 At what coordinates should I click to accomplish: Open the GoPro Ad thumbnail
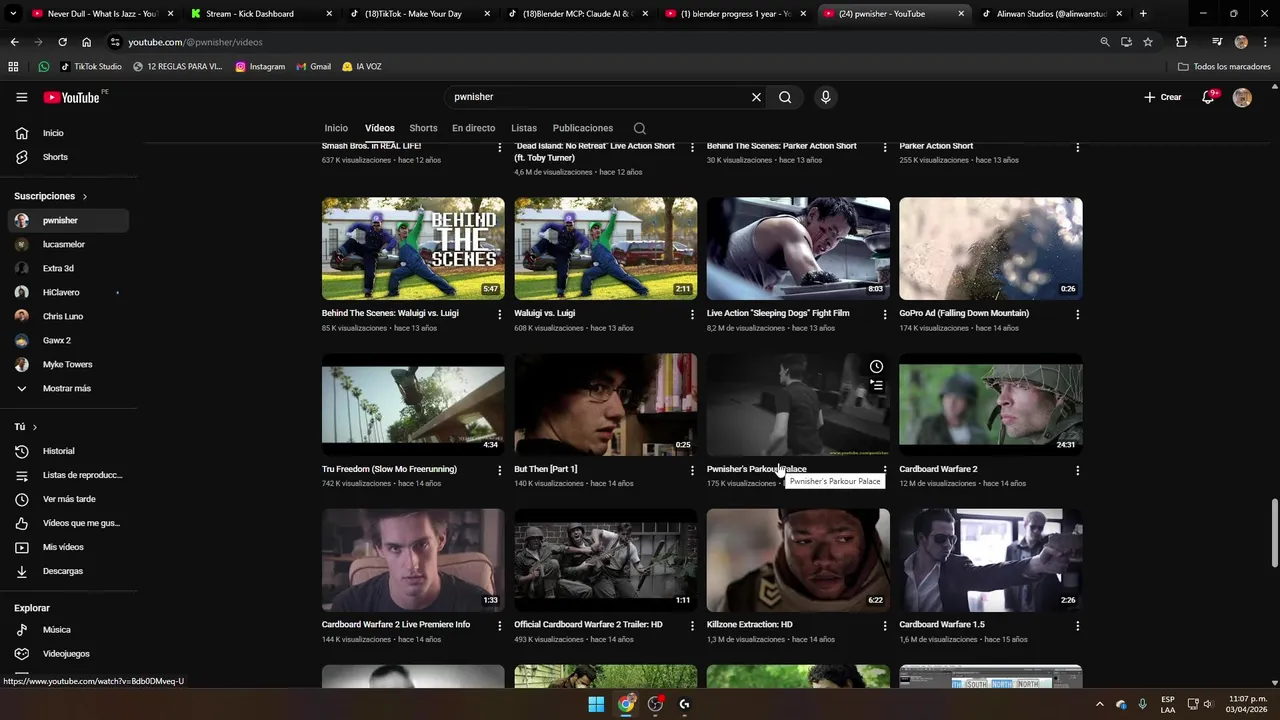(x=990, y=248)
